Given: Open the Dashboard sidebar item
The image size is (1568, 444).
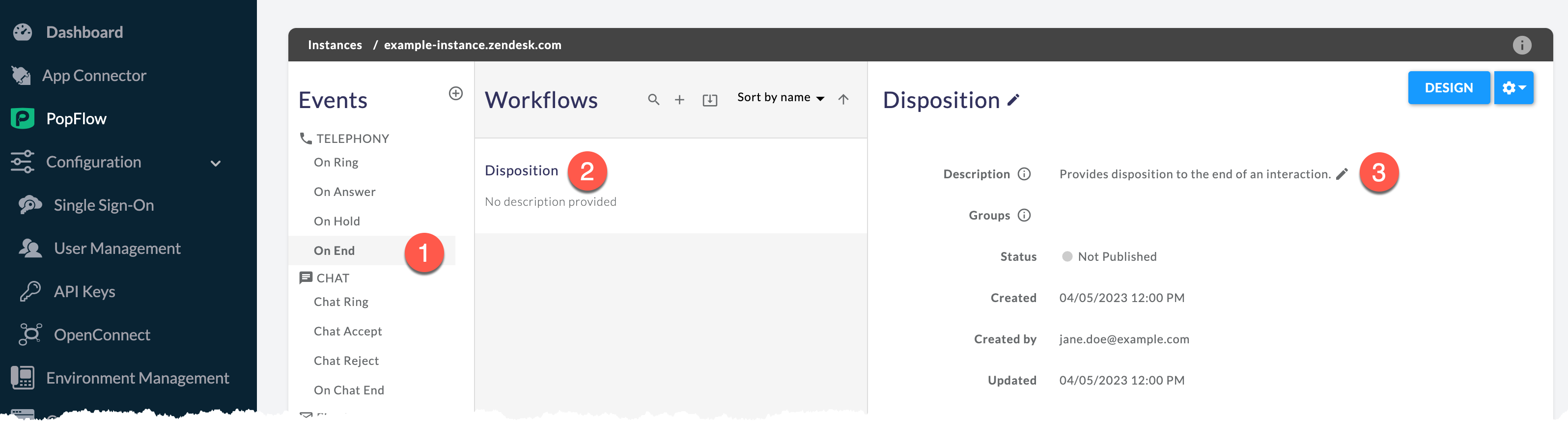Looking at the screenshot, I should point(84,32).
